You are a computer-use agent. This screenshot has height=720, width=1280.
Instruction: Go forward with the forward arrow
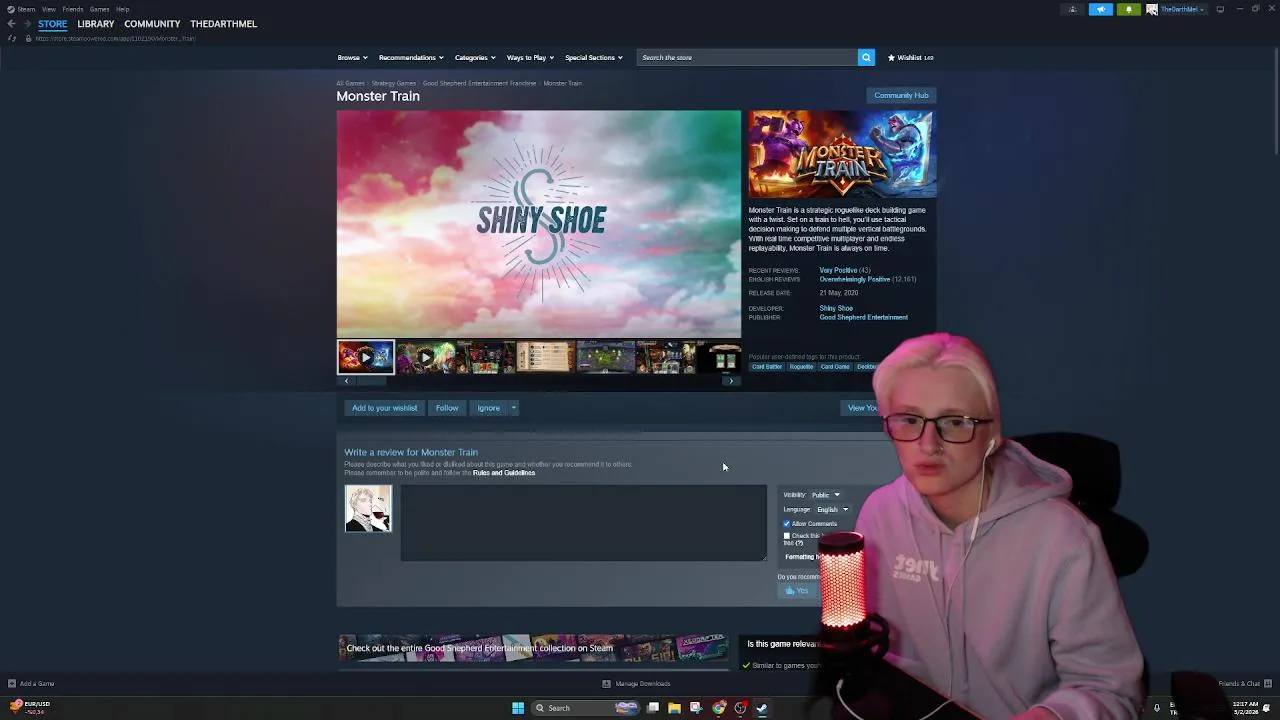click(26, 24)
